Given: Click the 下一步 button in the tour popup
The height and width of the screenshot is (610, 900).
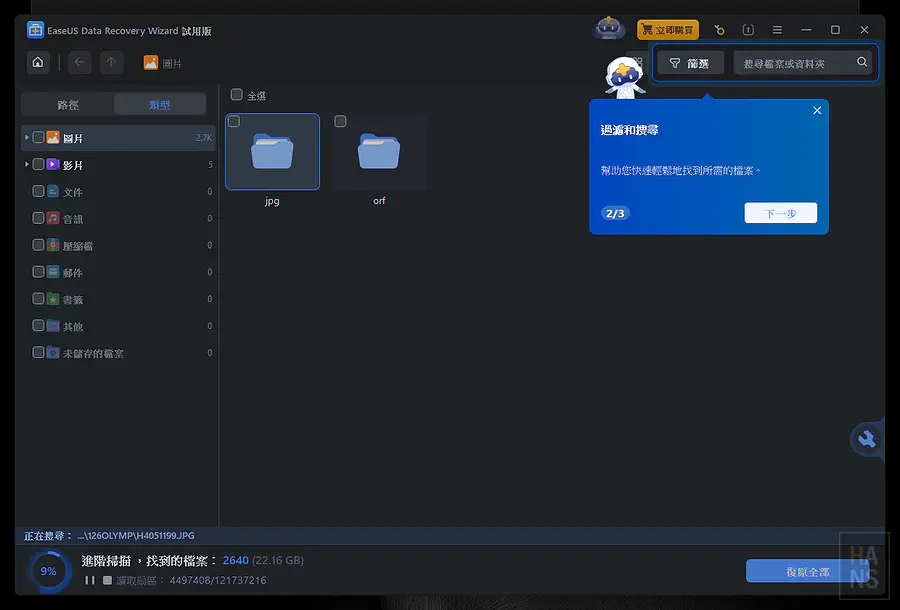Looking at the screenshot, I should 780,212.
